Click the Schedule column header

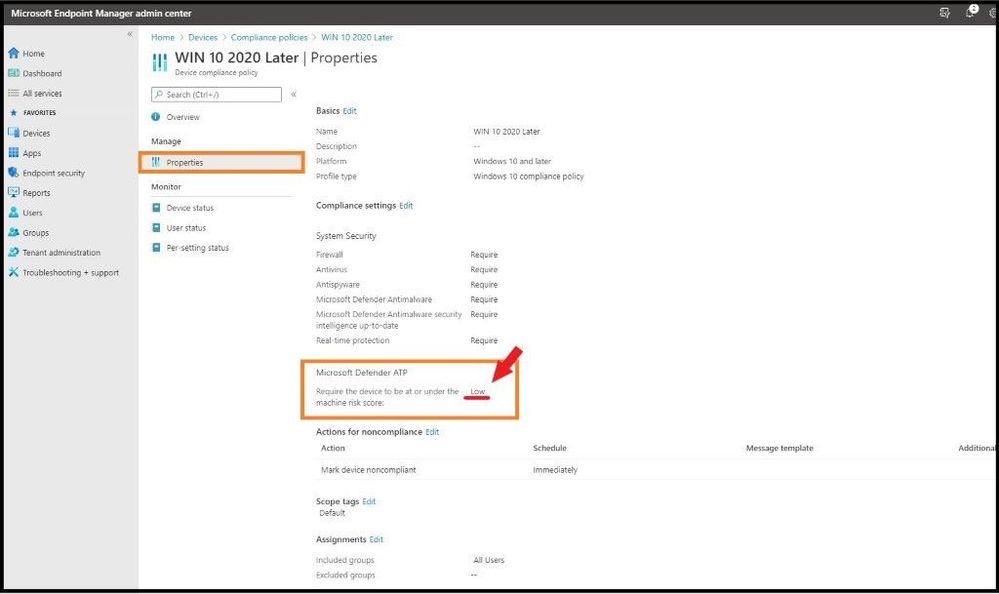pyautogui.click(x=550, y=448)
